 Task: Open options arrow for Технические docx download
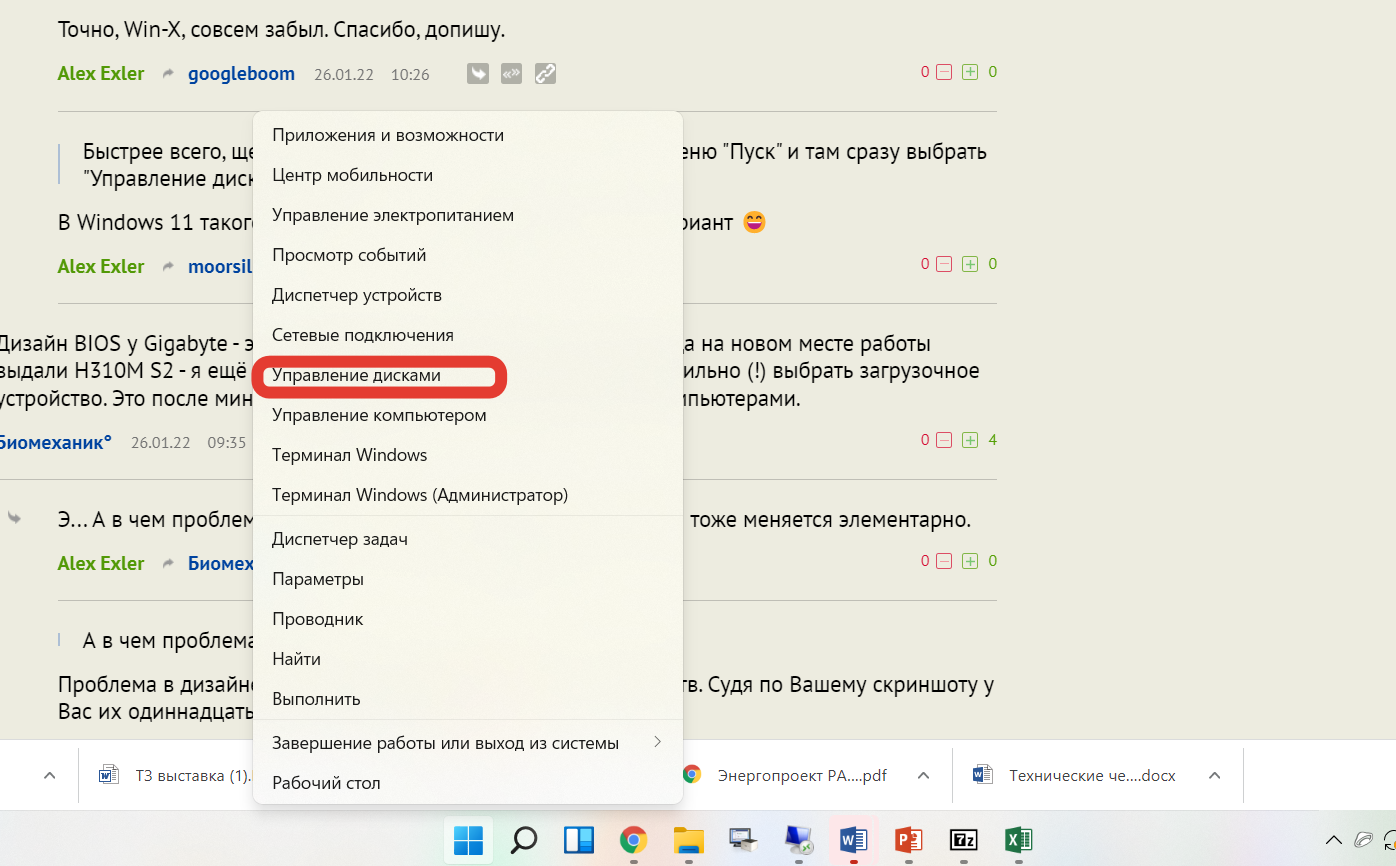[1214, 775]
